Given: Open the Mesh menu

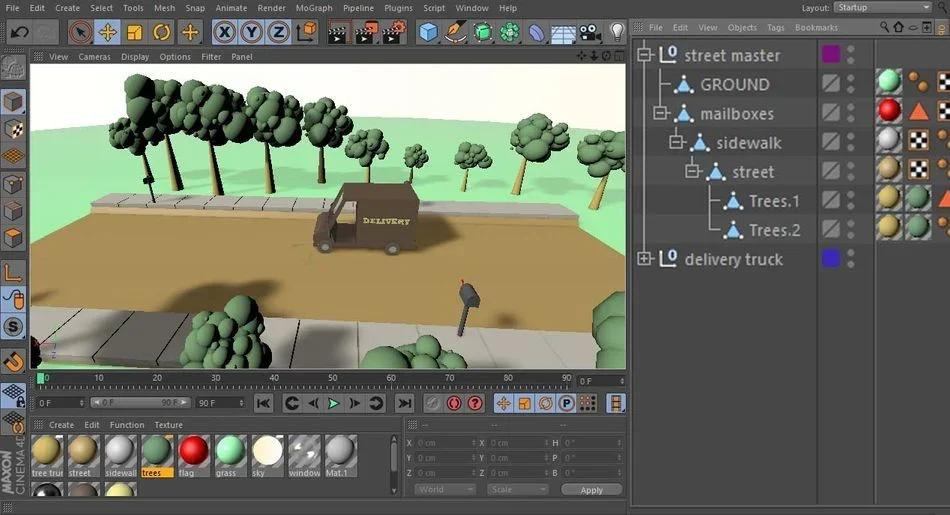Looking at the screenshot, I should (x=164, y=8).
